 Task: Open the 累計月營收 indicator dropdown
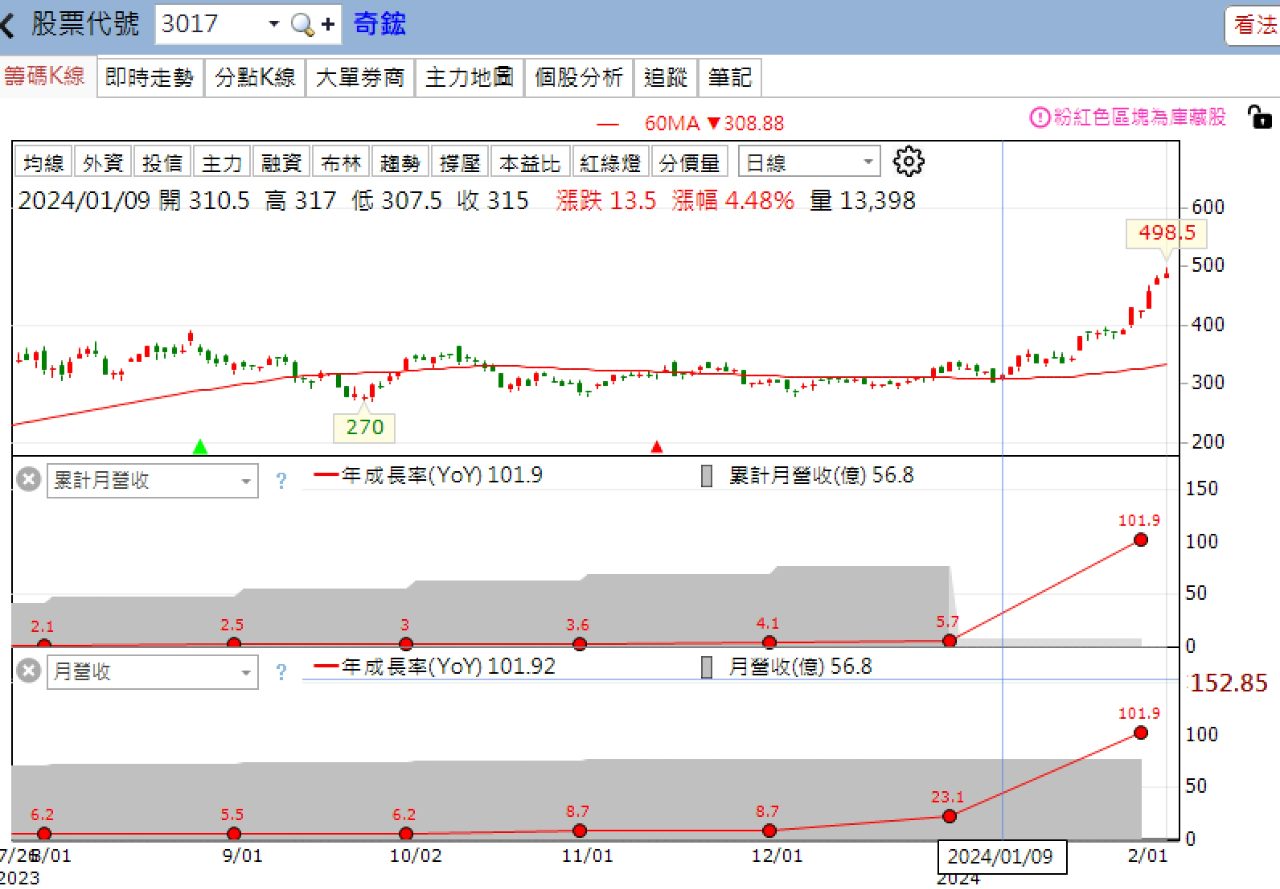[x=152, y=481]
